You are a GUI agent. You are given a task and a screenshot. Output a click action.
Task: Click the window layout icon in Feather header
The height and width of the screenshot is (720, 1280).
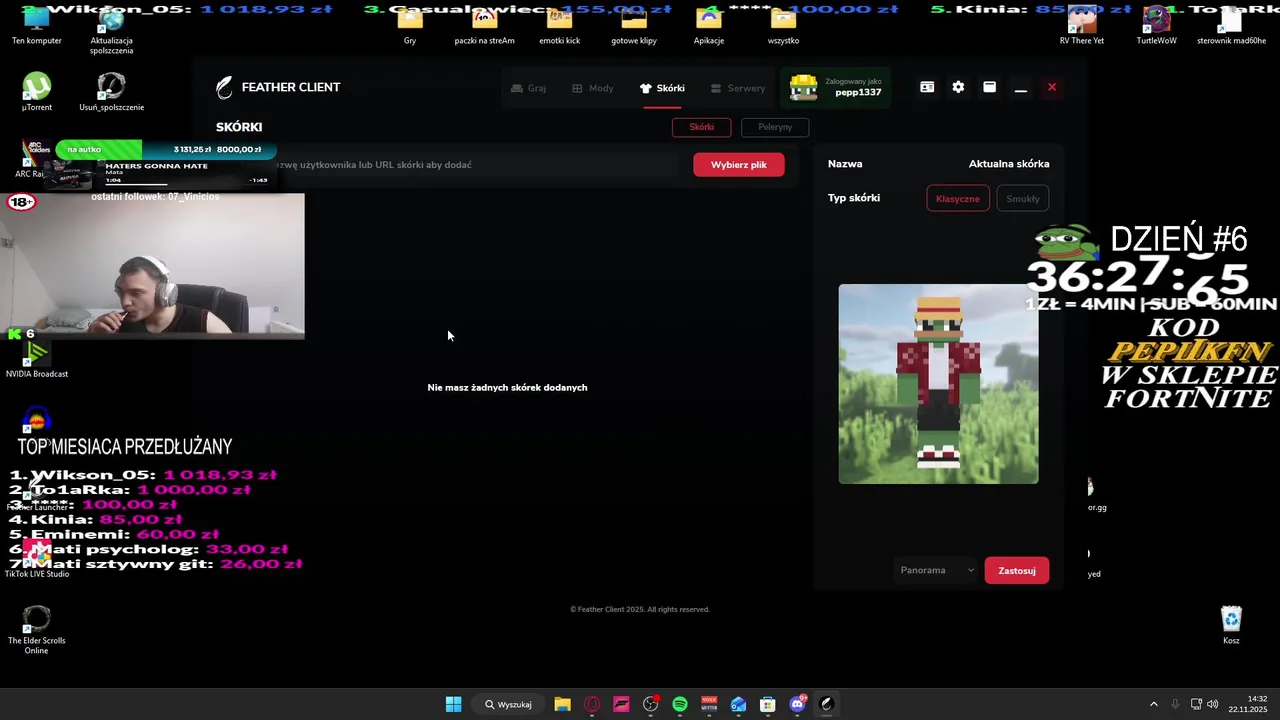[989, 87]
